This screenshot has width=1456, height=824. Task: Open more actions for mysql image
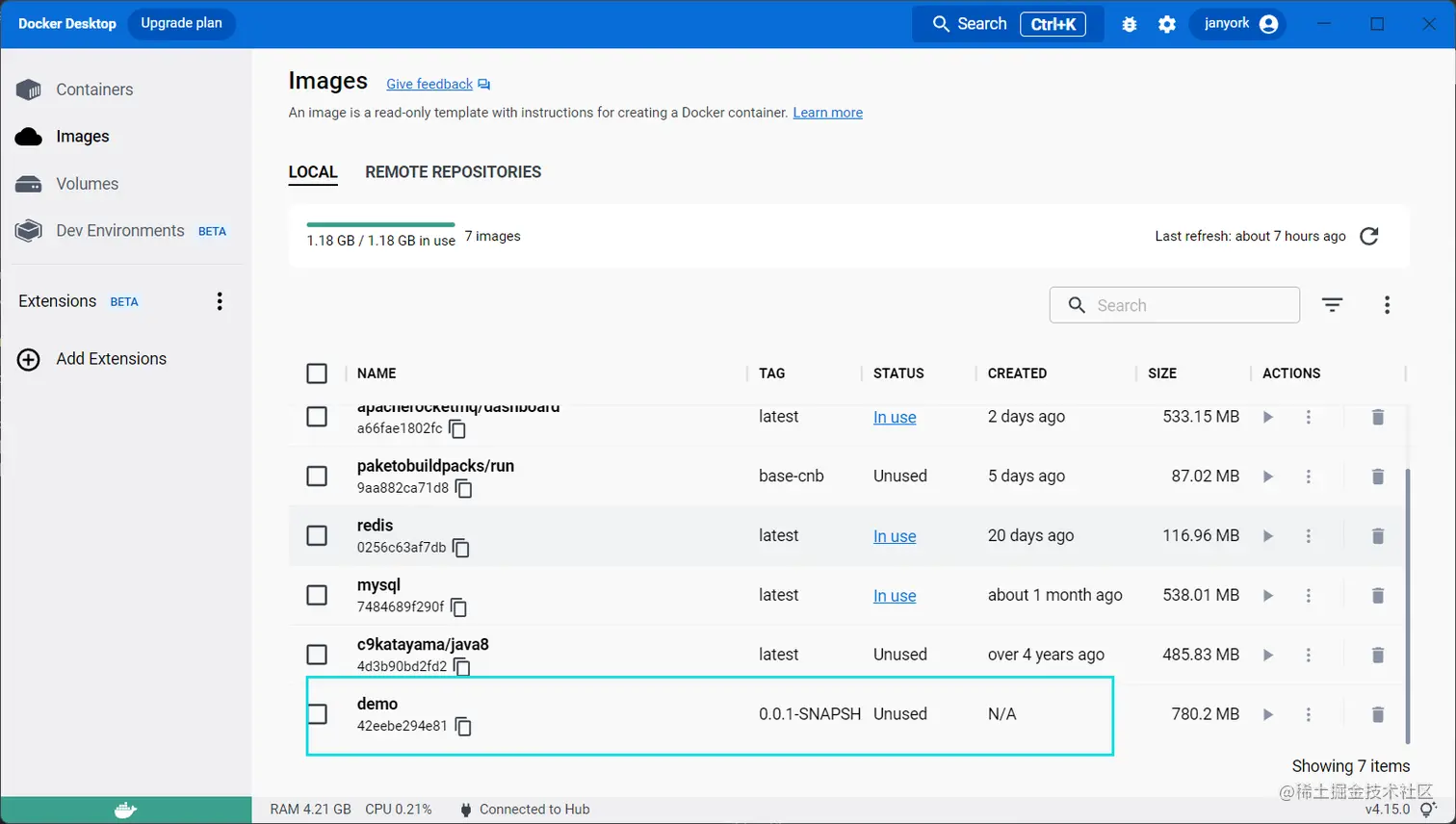[x=1309, y=596]
